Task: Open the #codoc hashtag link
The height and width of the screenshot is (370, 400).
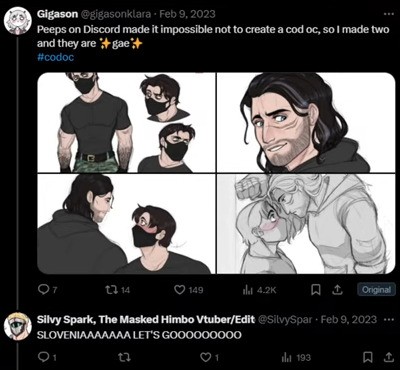Action: (55, 57)
